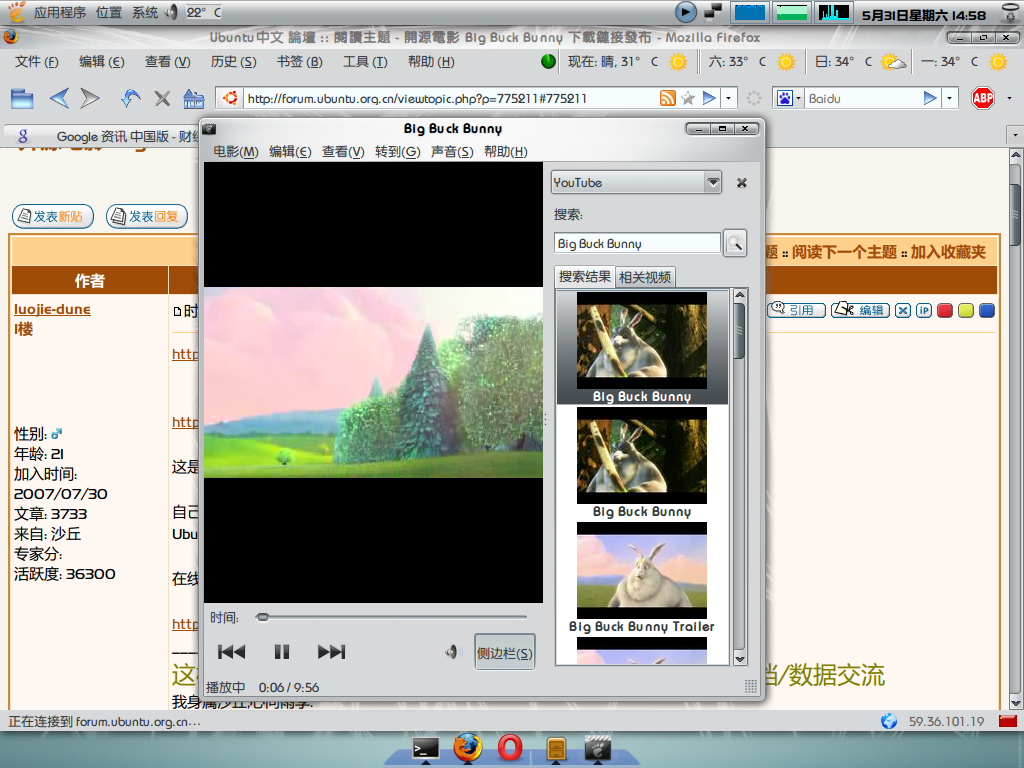Click Firefox stop loading X icon
This screenshot has width=1024, height=768.
162,99
